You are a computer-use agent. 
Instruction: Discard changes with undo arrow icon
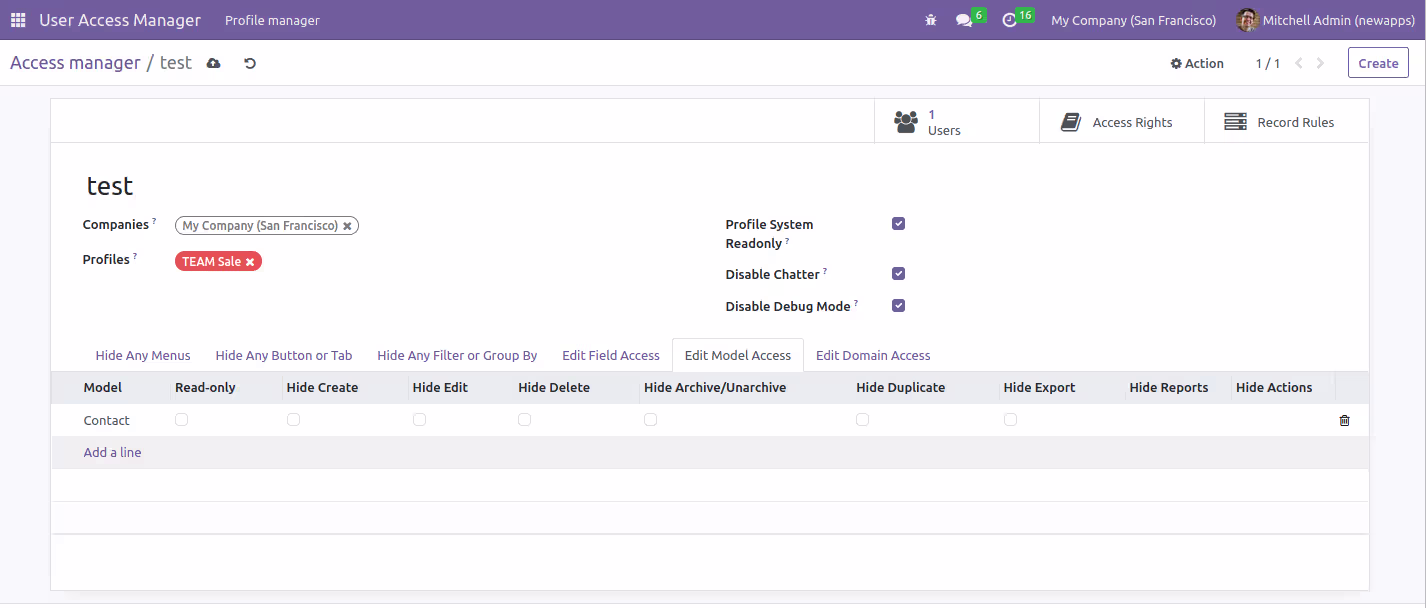250,63
